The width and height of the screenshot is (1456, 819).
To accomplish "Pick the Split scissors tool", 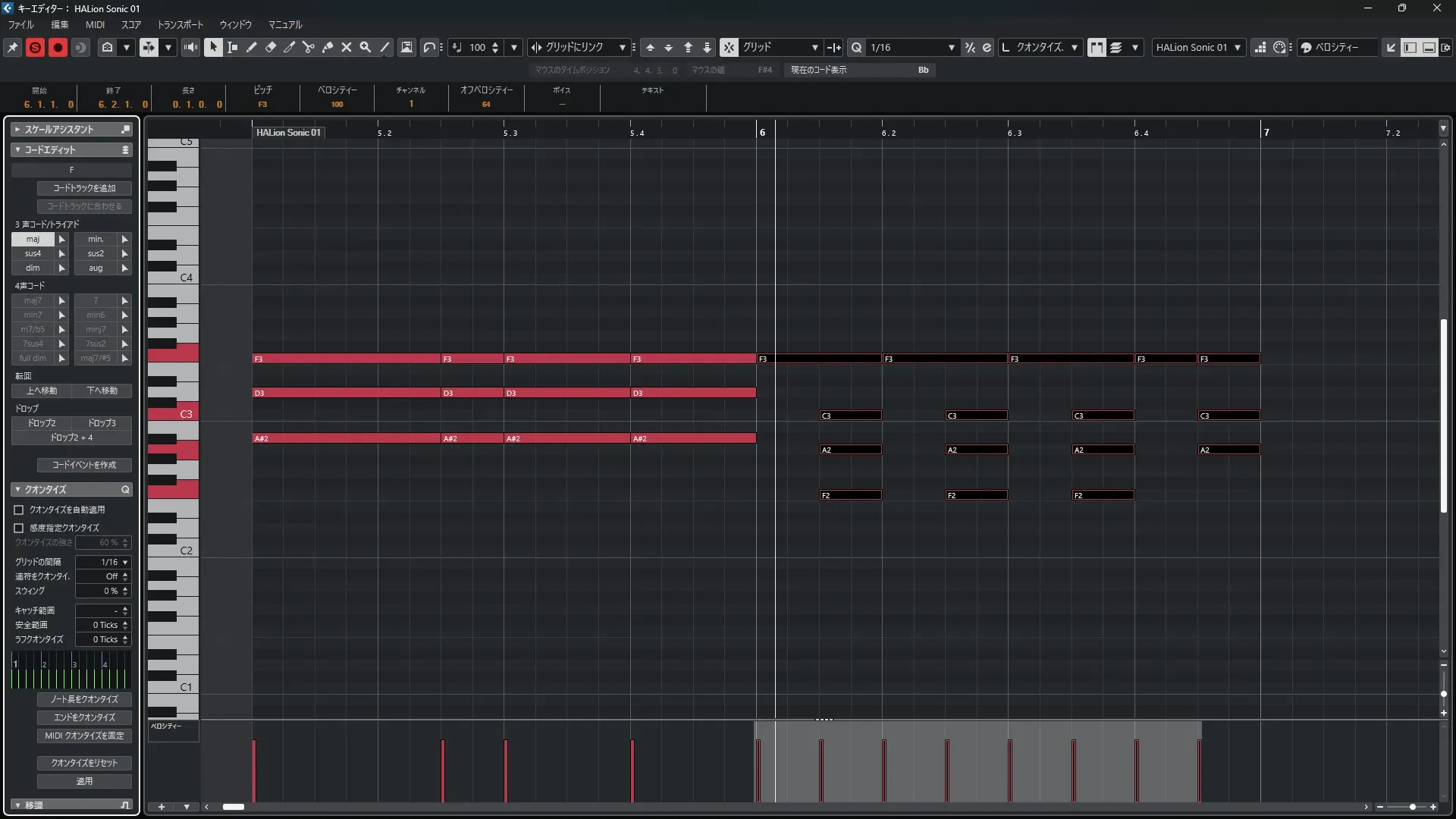I will (309, 47).
